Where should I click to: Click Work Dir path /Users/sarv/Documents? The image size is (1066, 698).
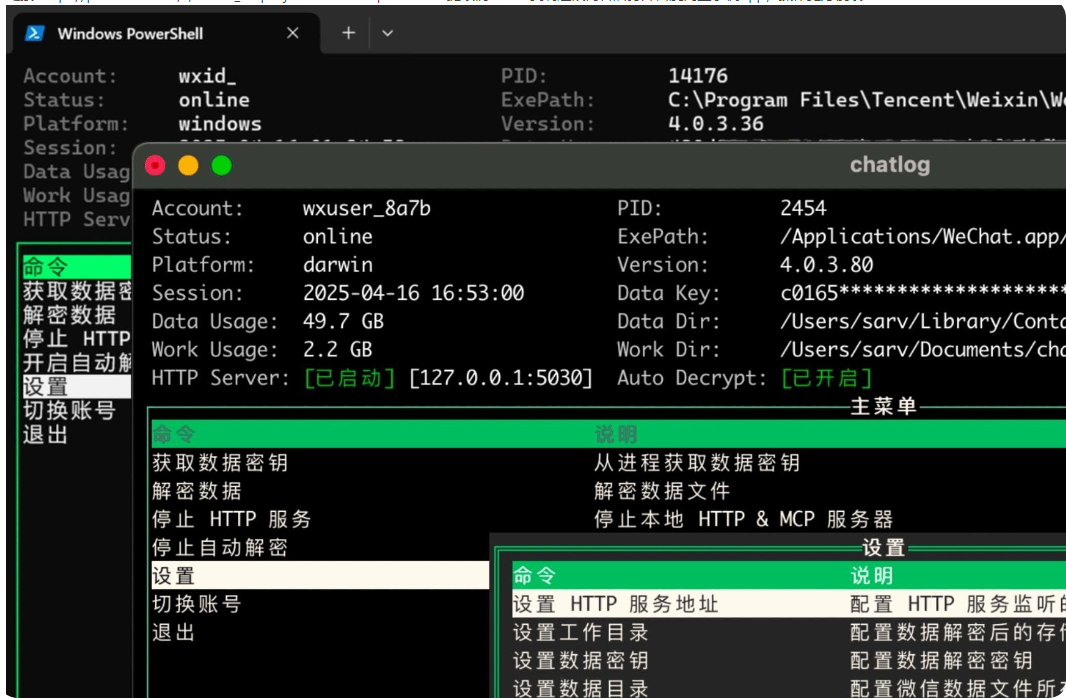point(923,349)
